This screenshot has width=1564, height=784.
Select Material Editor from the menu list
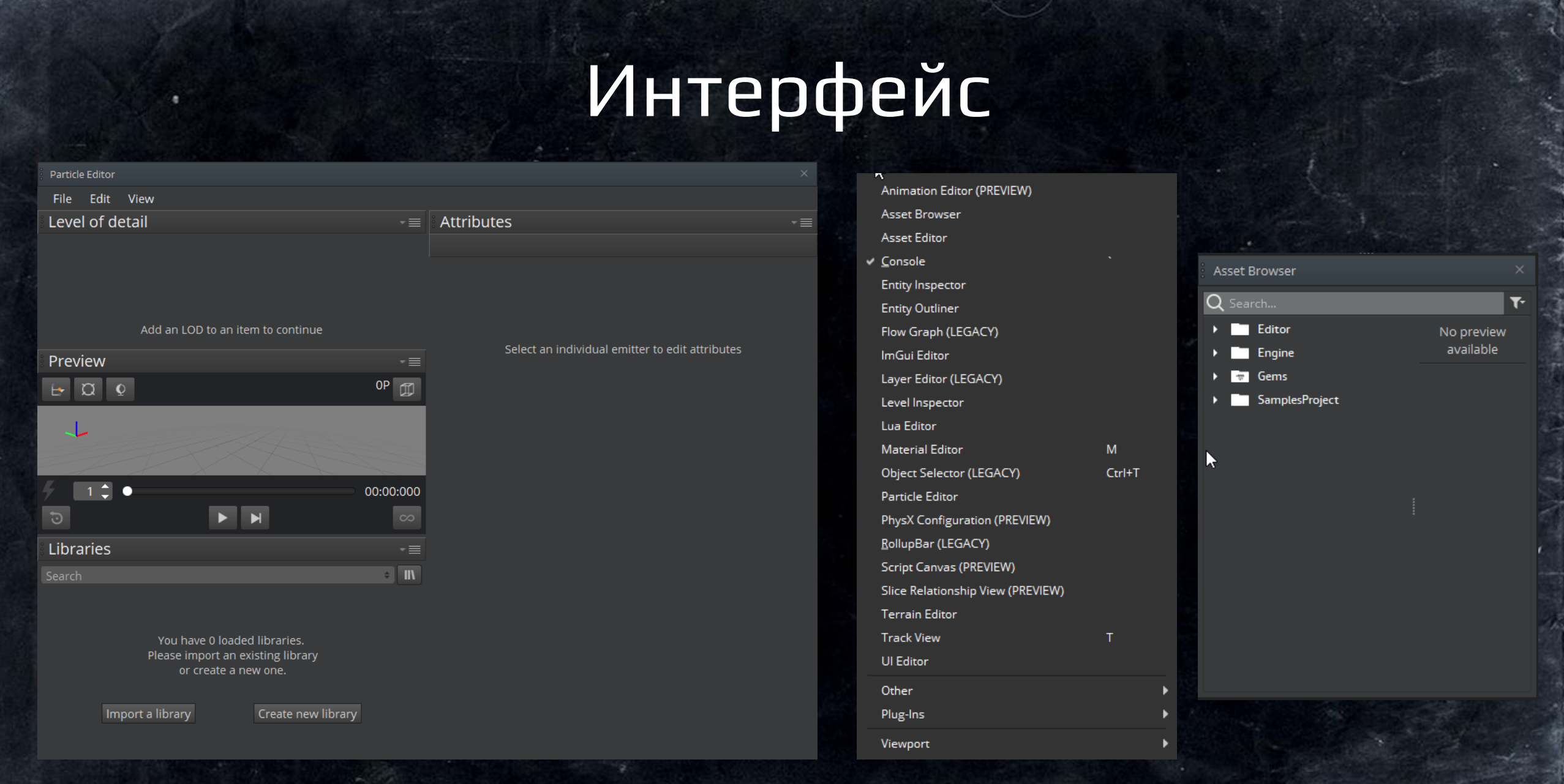click(x=922, y=449)
